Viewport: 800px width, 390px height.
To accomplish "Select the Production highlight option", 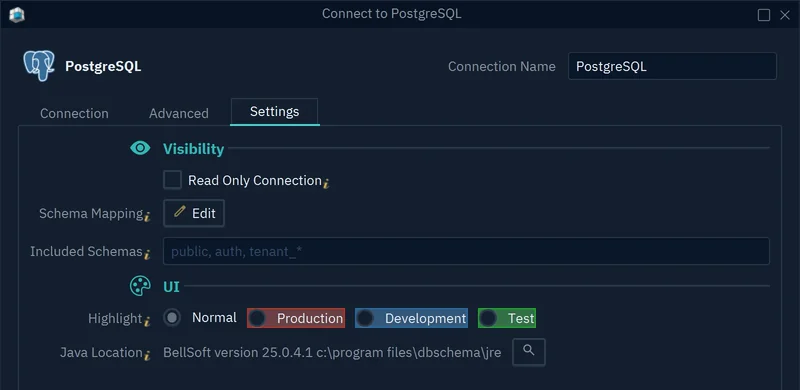I will (296, 318).
